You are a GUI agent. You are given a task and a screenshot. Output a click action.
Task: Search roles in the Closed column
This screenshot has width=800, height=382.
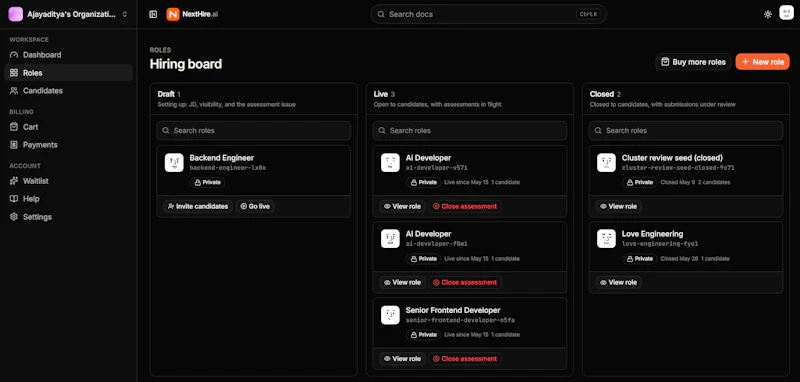(686, 131)
